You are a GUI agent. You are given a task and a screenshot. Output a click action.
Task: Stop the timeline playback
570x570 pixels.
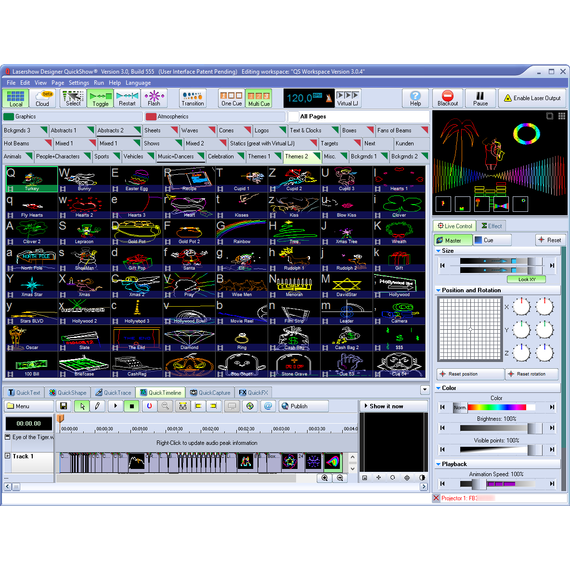pyautogui.click(x=132, y=406)
